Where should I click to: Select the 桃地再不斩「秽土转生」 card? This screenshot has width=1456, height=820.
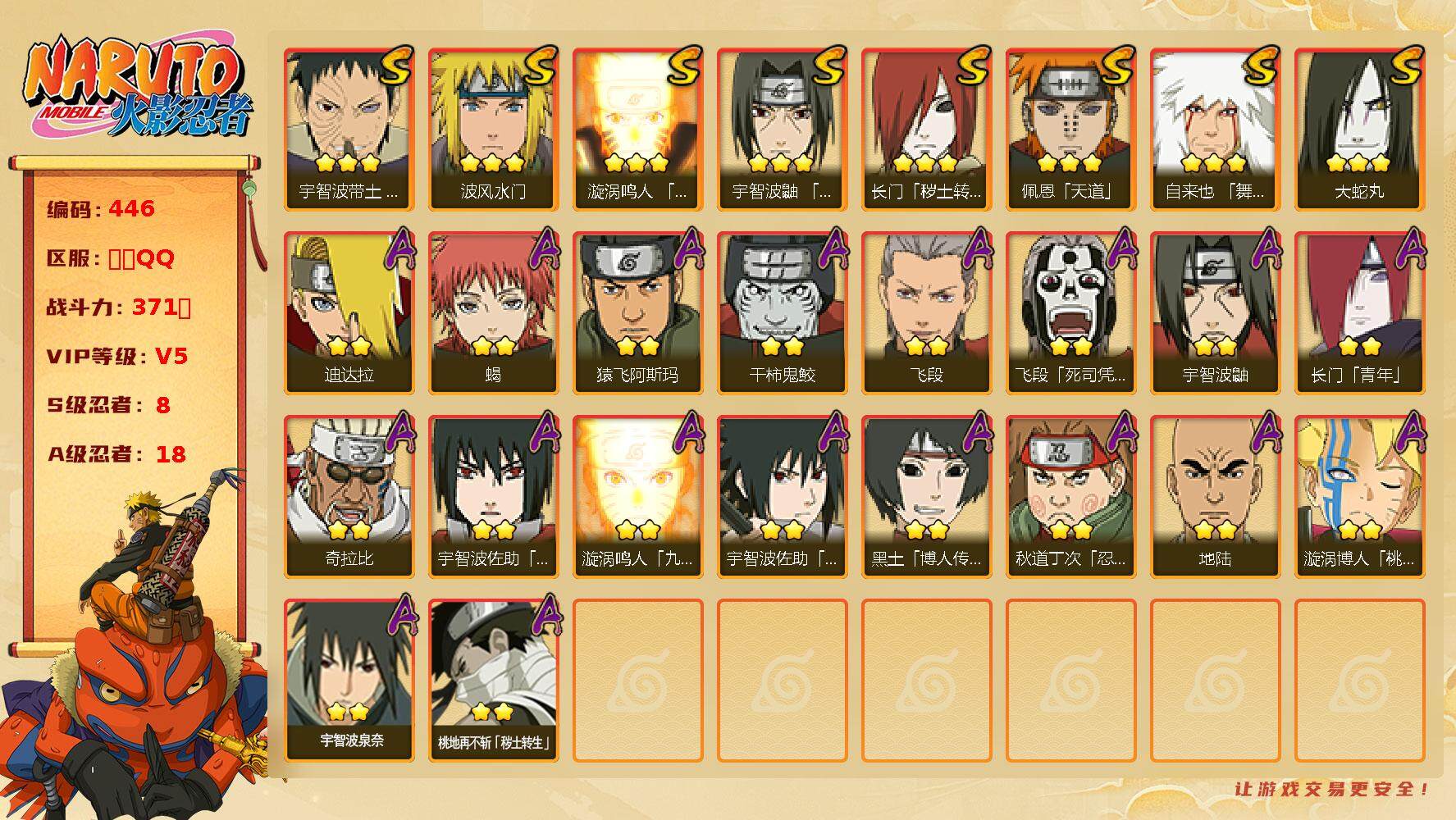point(493,681)
